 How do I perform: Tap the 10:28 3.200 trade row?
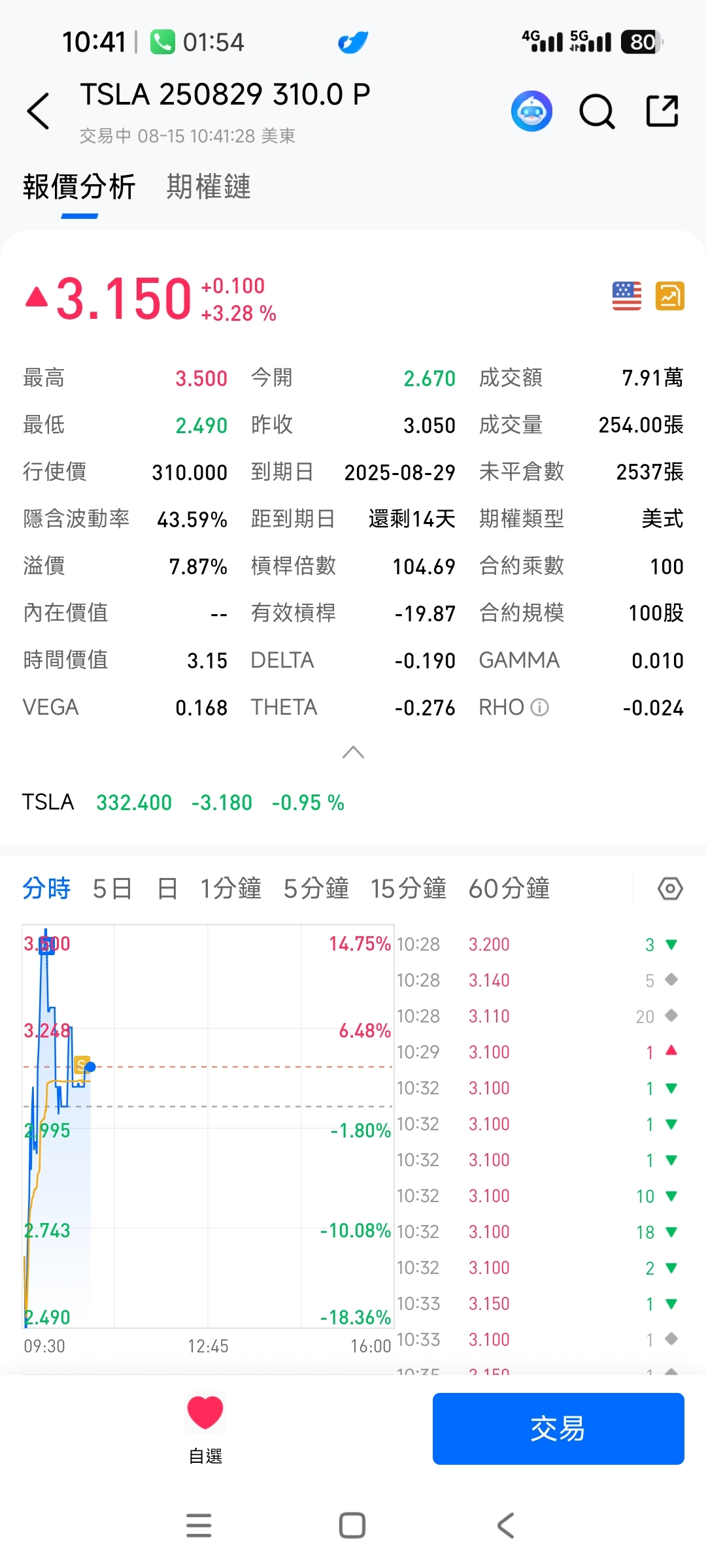coord(539,944)
